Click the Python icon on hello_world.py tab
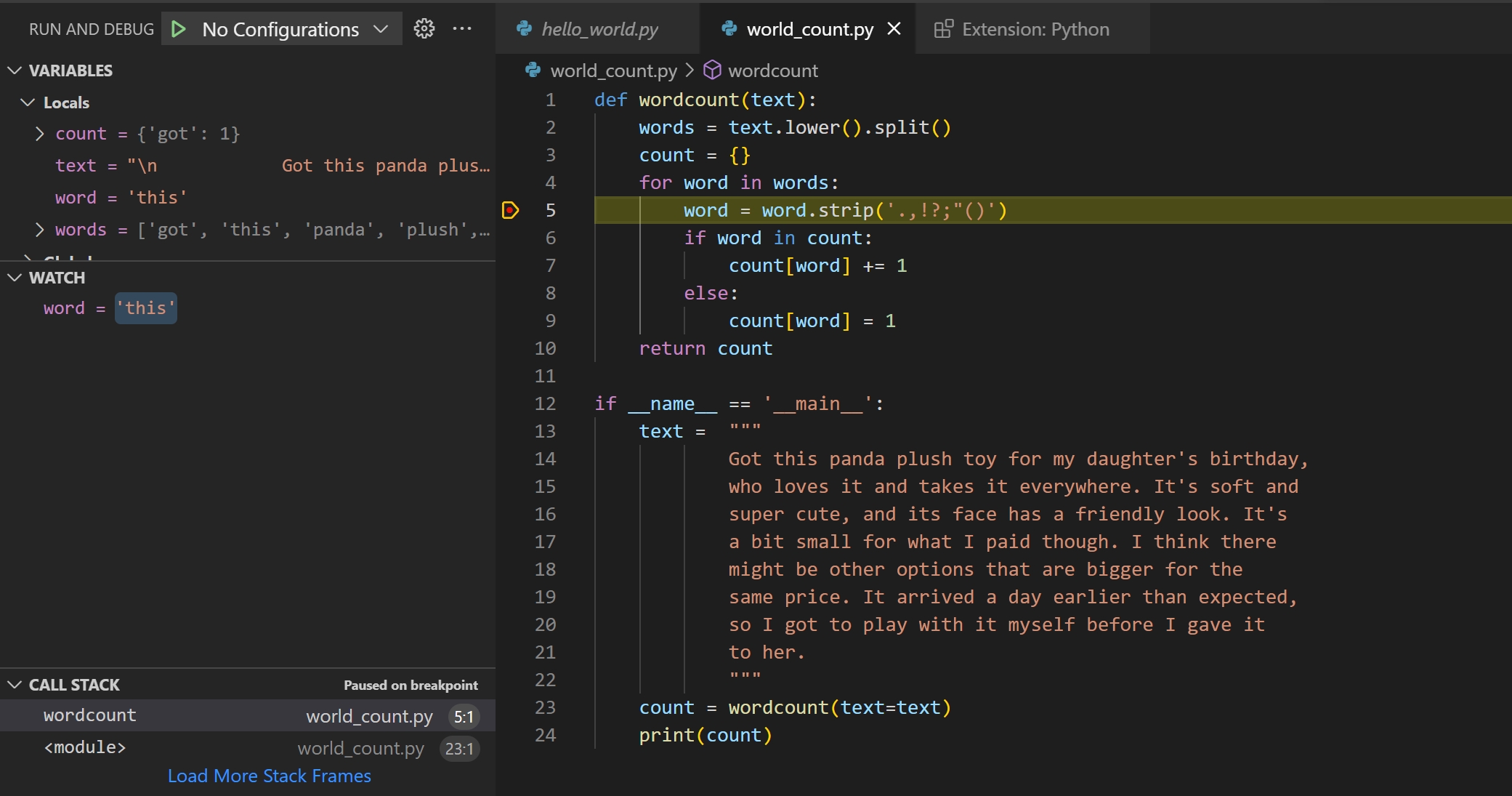This screenshot has height=796, width=1512. 524,29
